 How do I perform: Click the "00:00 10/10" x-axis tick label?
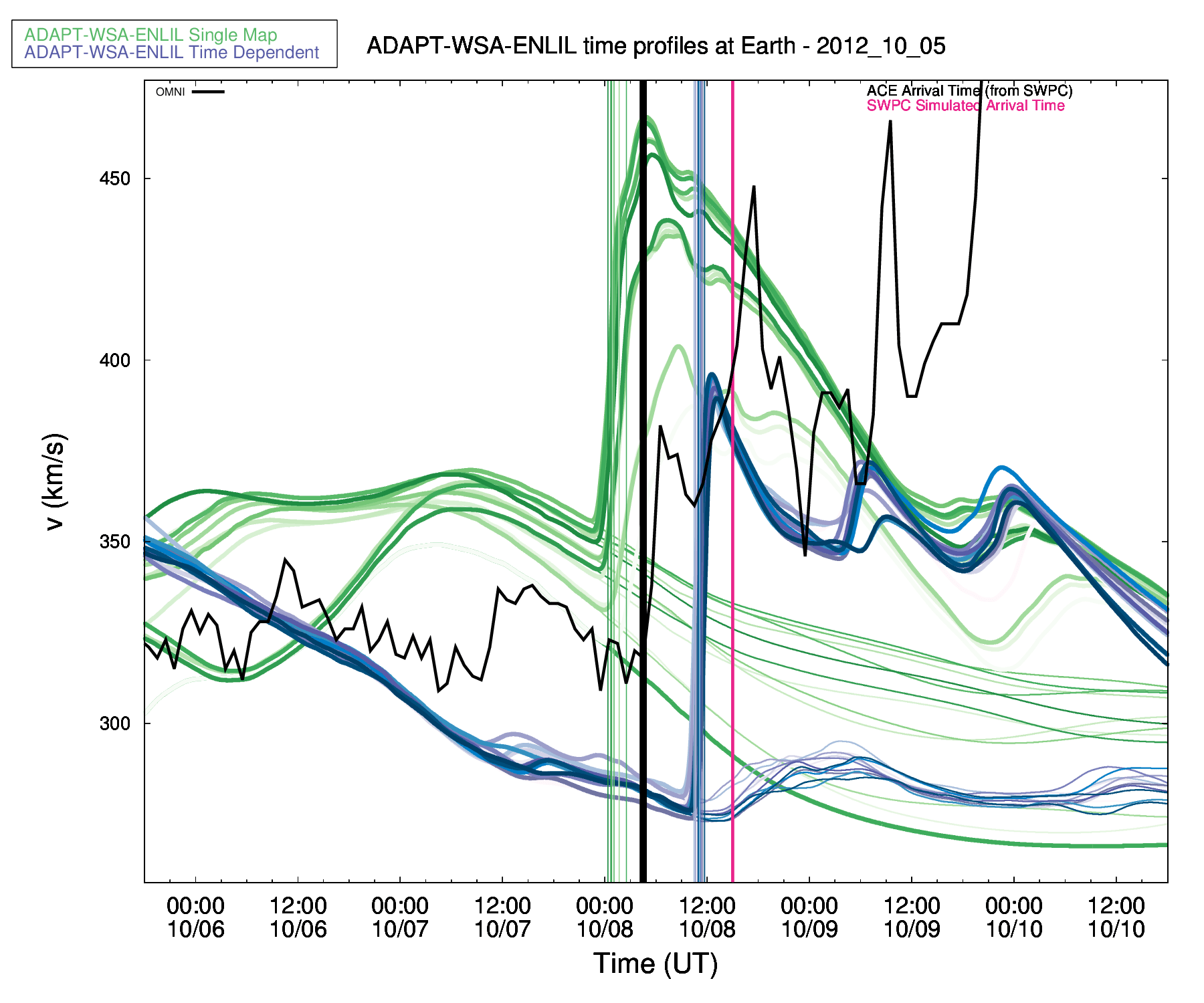[1014, 917]
